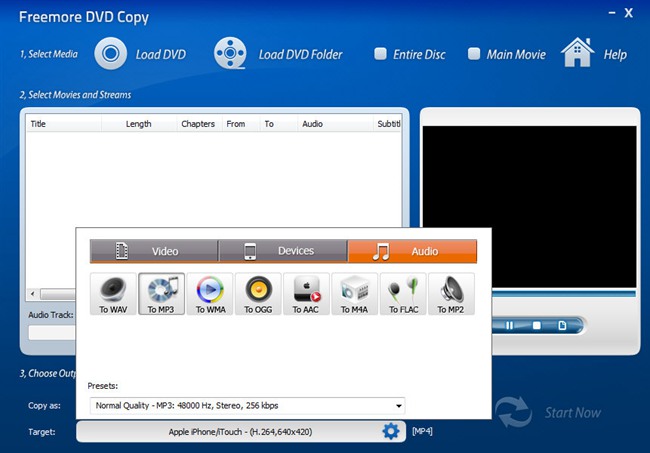Click the Load DVD disc icon

coord(110,53)
